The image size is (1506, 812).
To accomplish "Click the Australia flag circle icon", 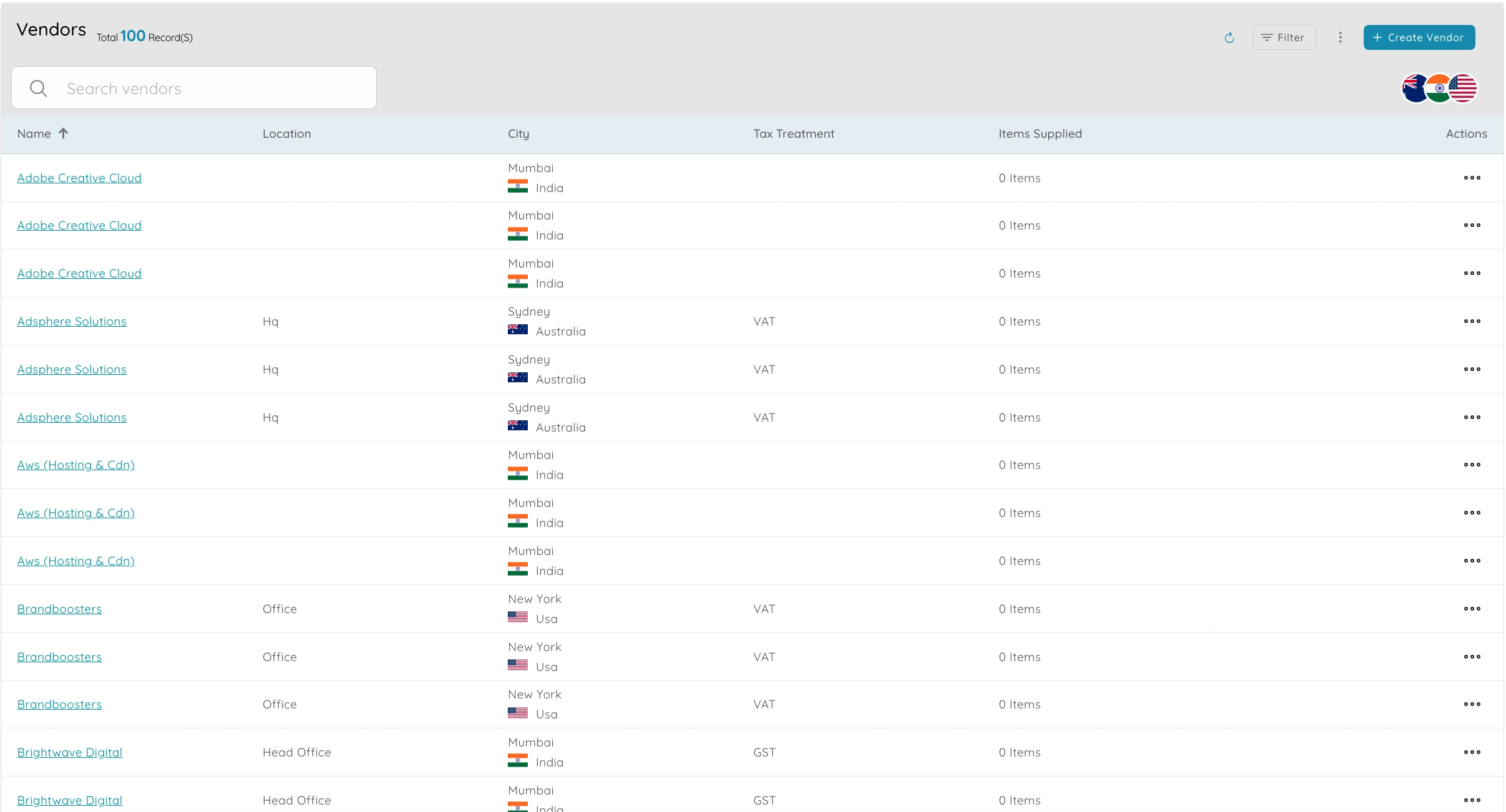I will pos(1414,88).
